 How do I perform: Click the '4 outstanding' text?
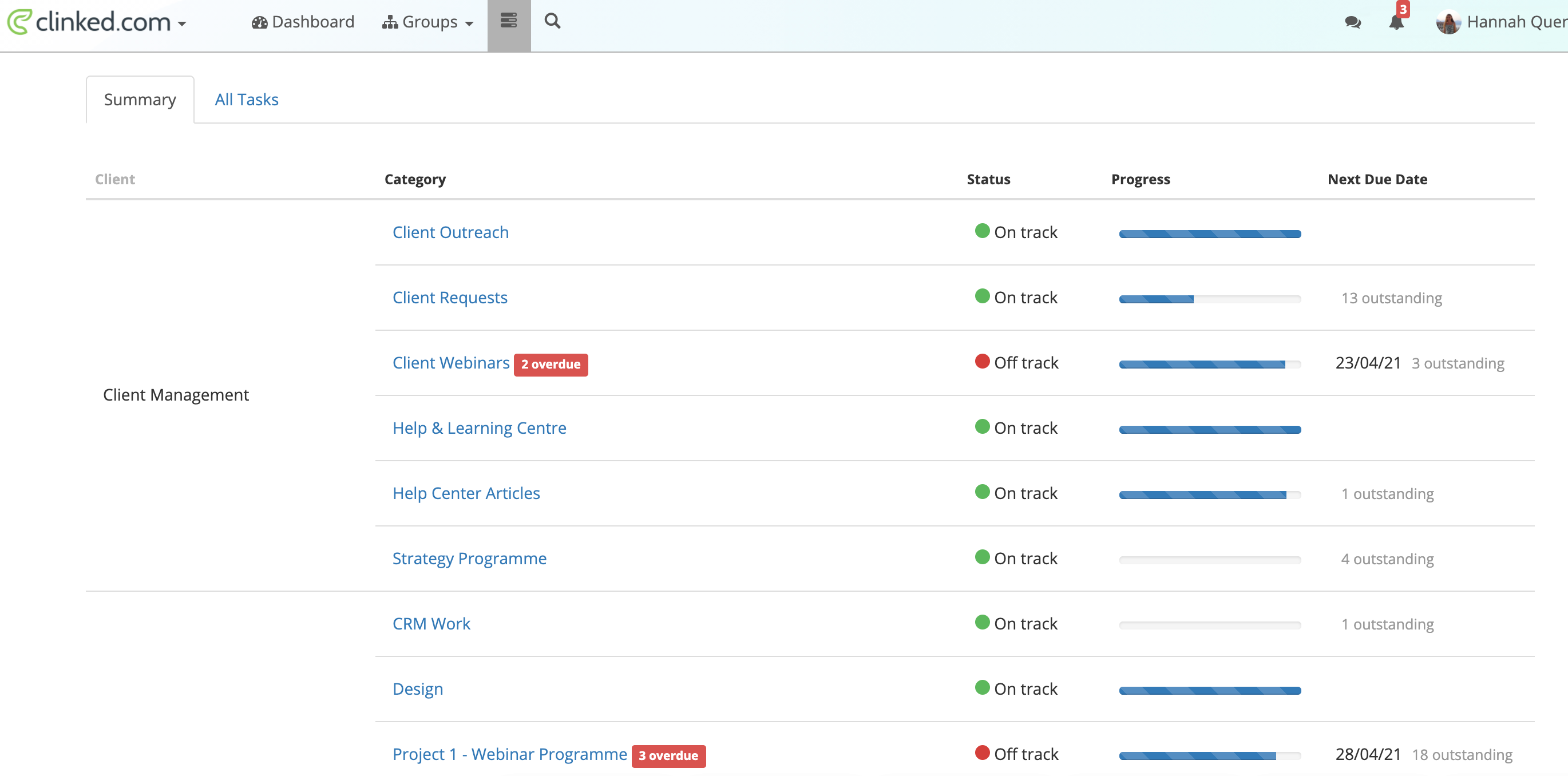point(1387,558)
